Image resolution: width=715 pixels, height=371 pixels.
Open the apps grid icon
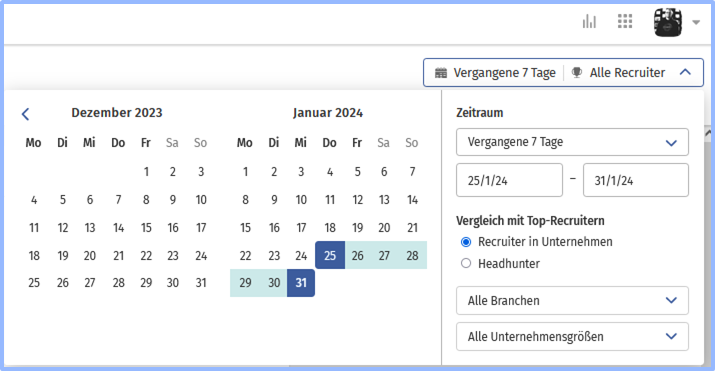pos(625,21)
